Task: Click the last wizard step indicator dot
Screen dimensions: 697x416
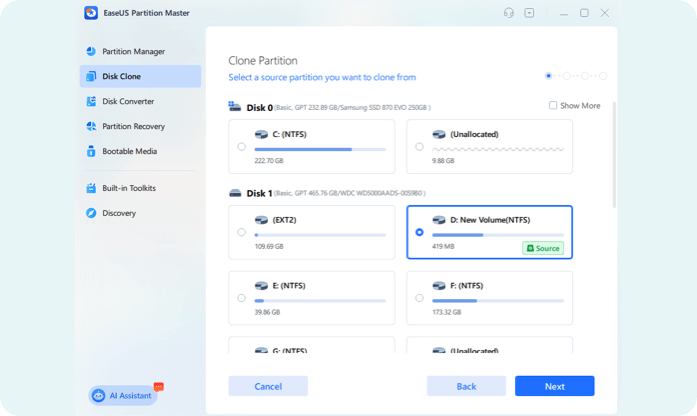Action: coord(603,76)
